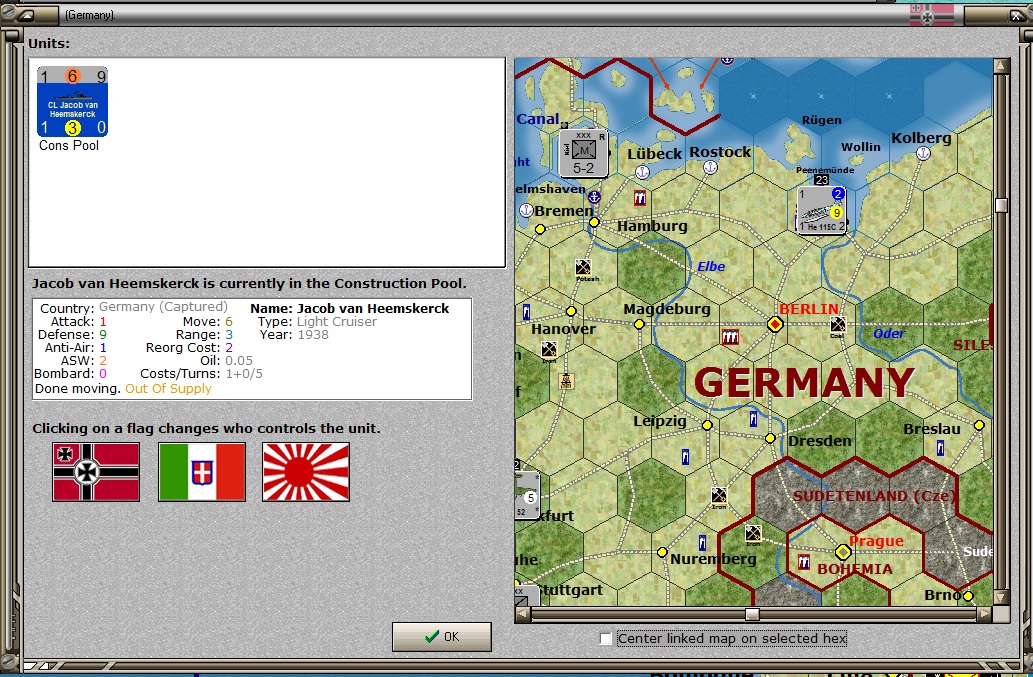Click the Coal resource icon east of Berlin
This screenshot has width=1033, height=677.
(837, 324)
